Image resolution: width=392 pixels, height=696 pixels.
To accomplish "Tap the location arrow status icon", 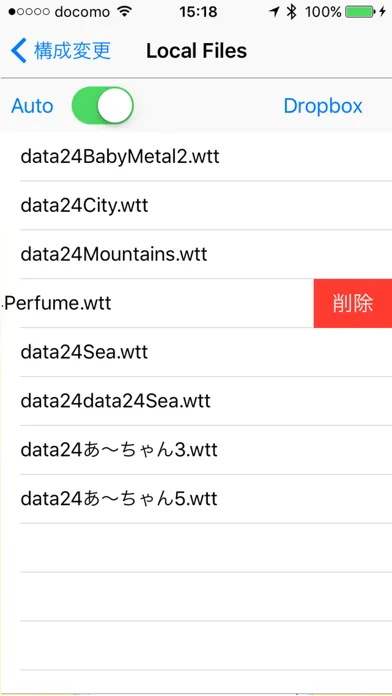I will click(x=274, y=12).
